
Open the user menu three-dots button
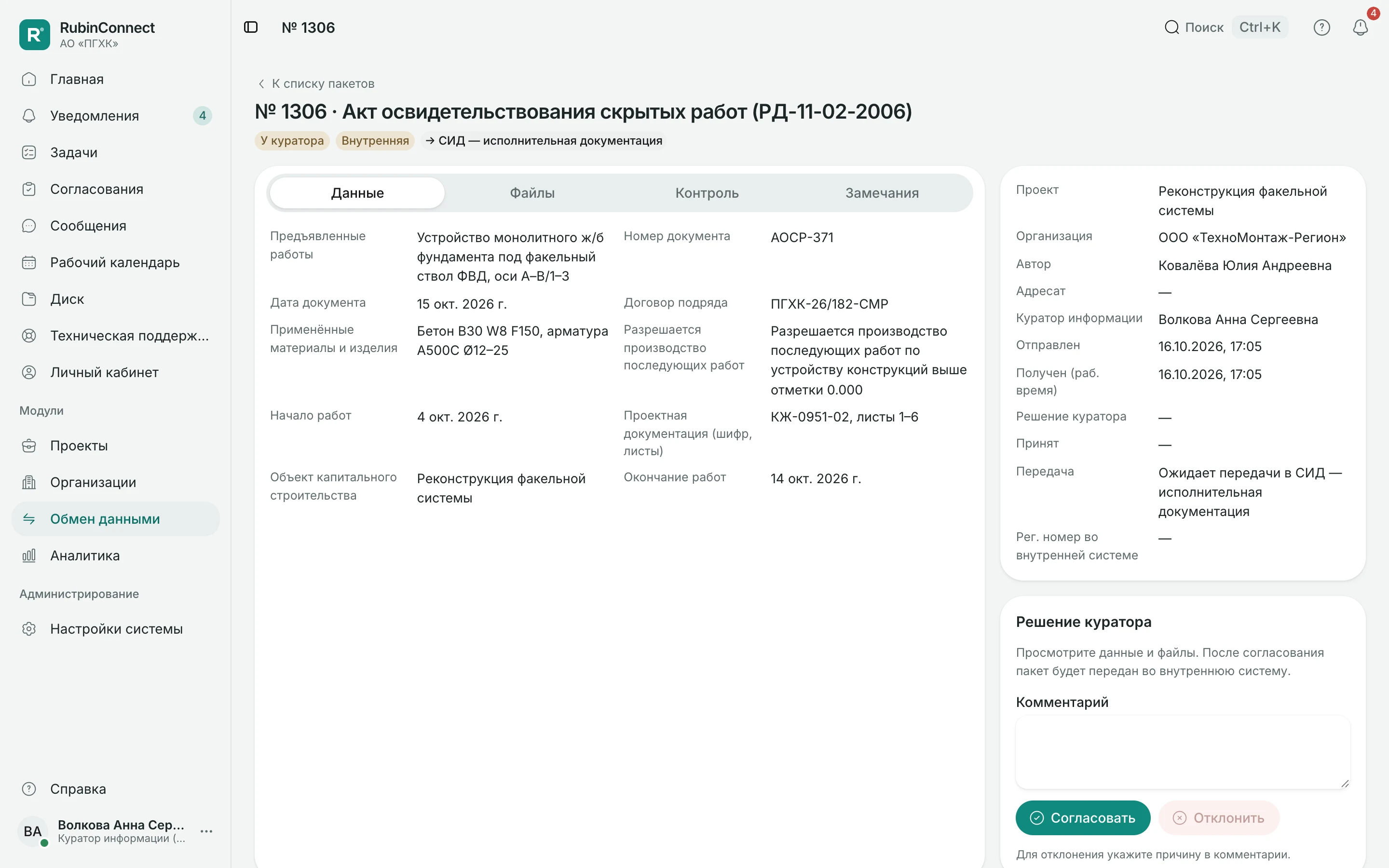(x=206, y=831)
